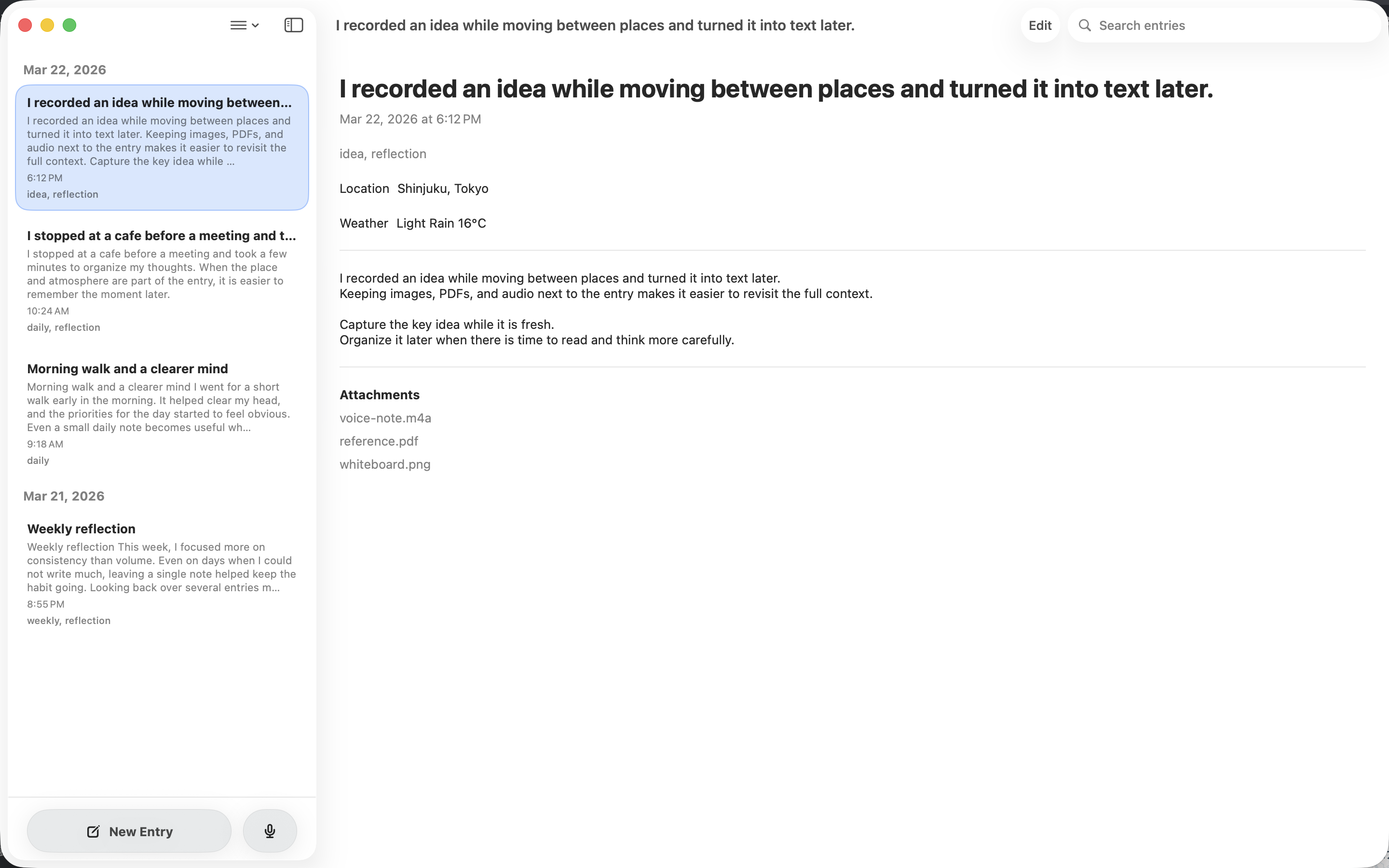The image size is (1389, 868).
Task: Open the list view options dropdown
Action: [x=245, y=25]
